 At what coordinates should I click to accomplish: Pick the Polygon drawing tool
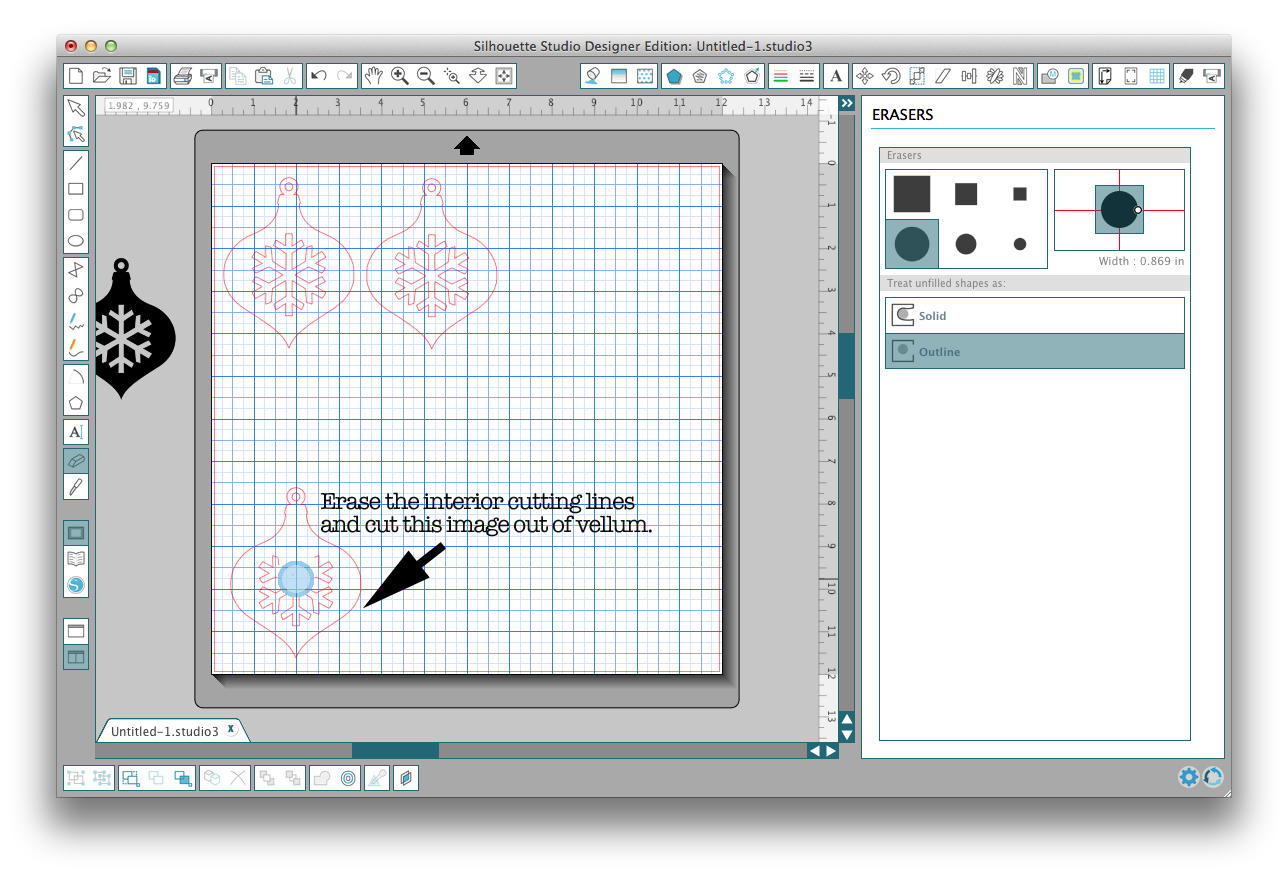coord(76,404)
